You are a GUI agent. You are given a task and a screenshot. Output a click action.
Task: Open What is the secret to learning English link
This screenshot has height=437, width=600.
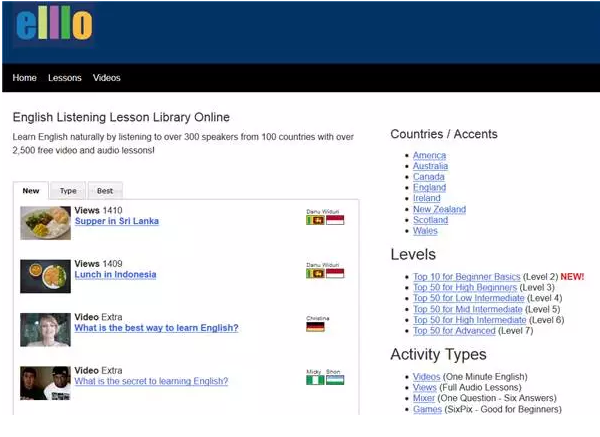click(151, 381)
